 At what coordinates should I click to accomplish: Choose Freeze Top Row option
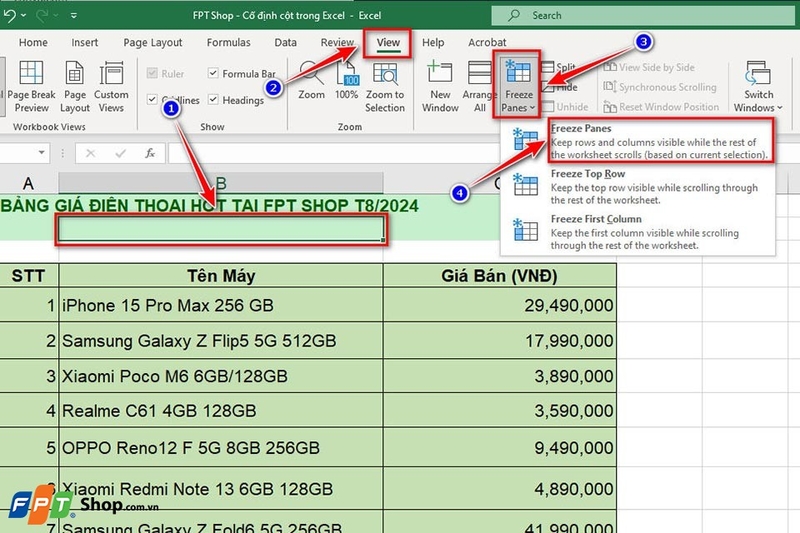pos(638,186)
